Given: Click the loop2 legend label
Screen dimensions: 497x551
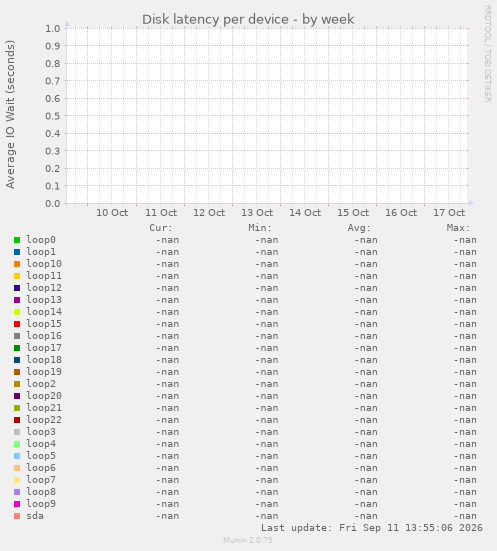Looking at the screenshot, I should 41,384.
